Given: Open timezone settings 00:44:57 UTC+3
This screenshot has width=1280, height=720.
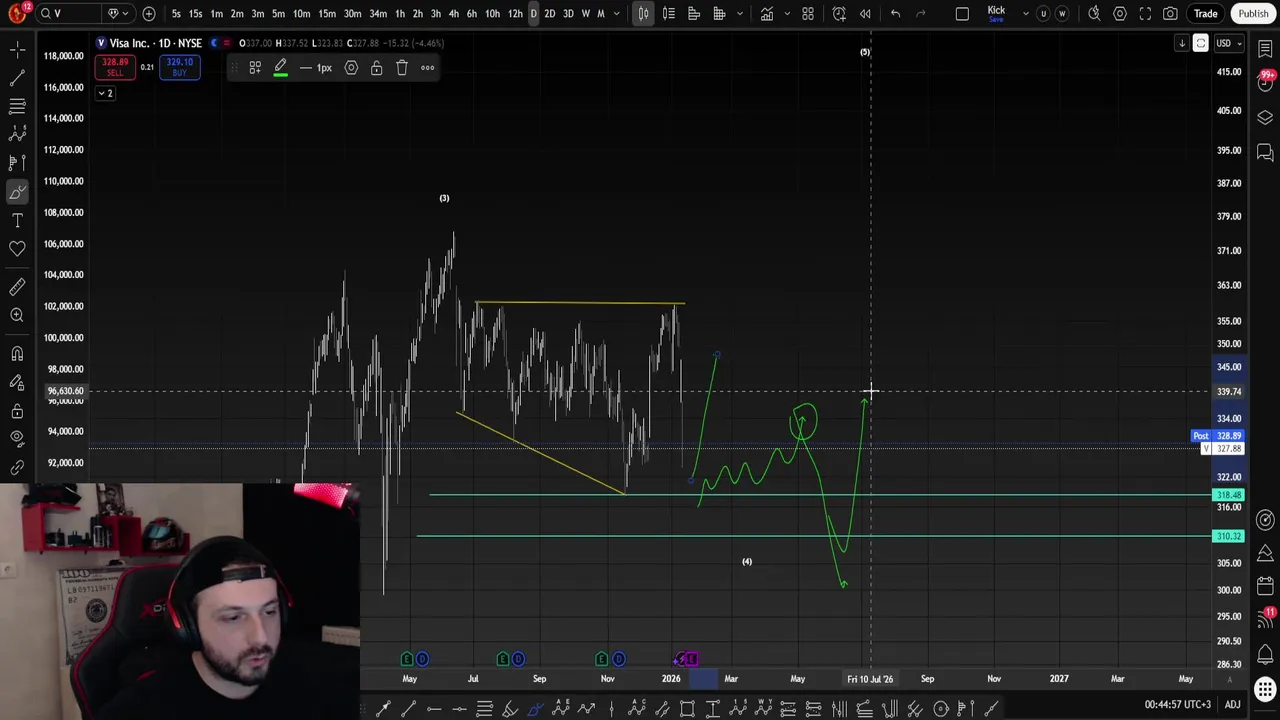Looking at the screenshot, I should coord(1178,705).
